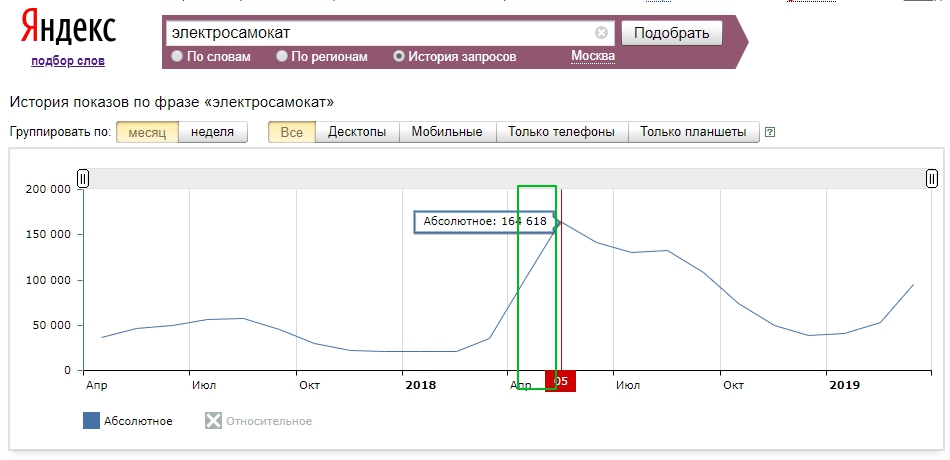The image size is (950, 460).
Task: Filter by Только телефоны
Action: pyautogui.click(x=561, y=132)
